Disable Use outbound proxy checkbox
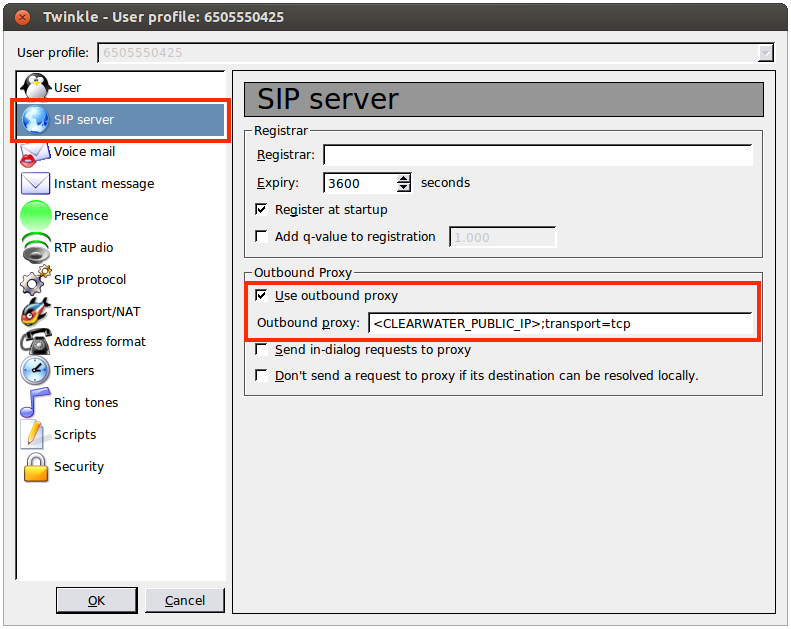Viewport: 791px width, 629px height. tap(262, 296)
